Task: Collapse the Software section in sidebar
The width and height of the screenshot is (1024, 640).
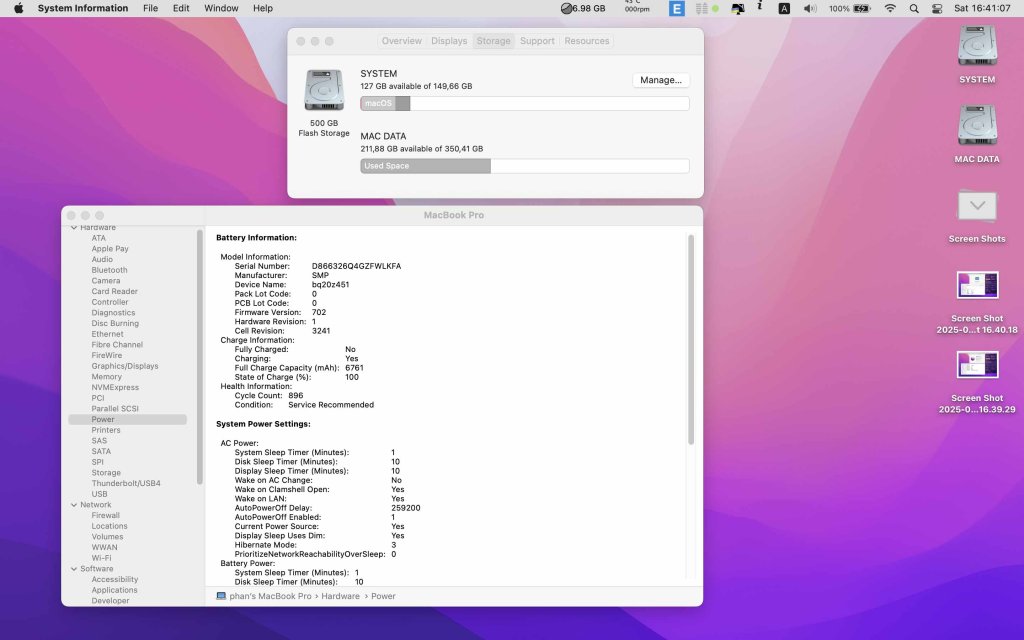Action: tap(73, 569)
